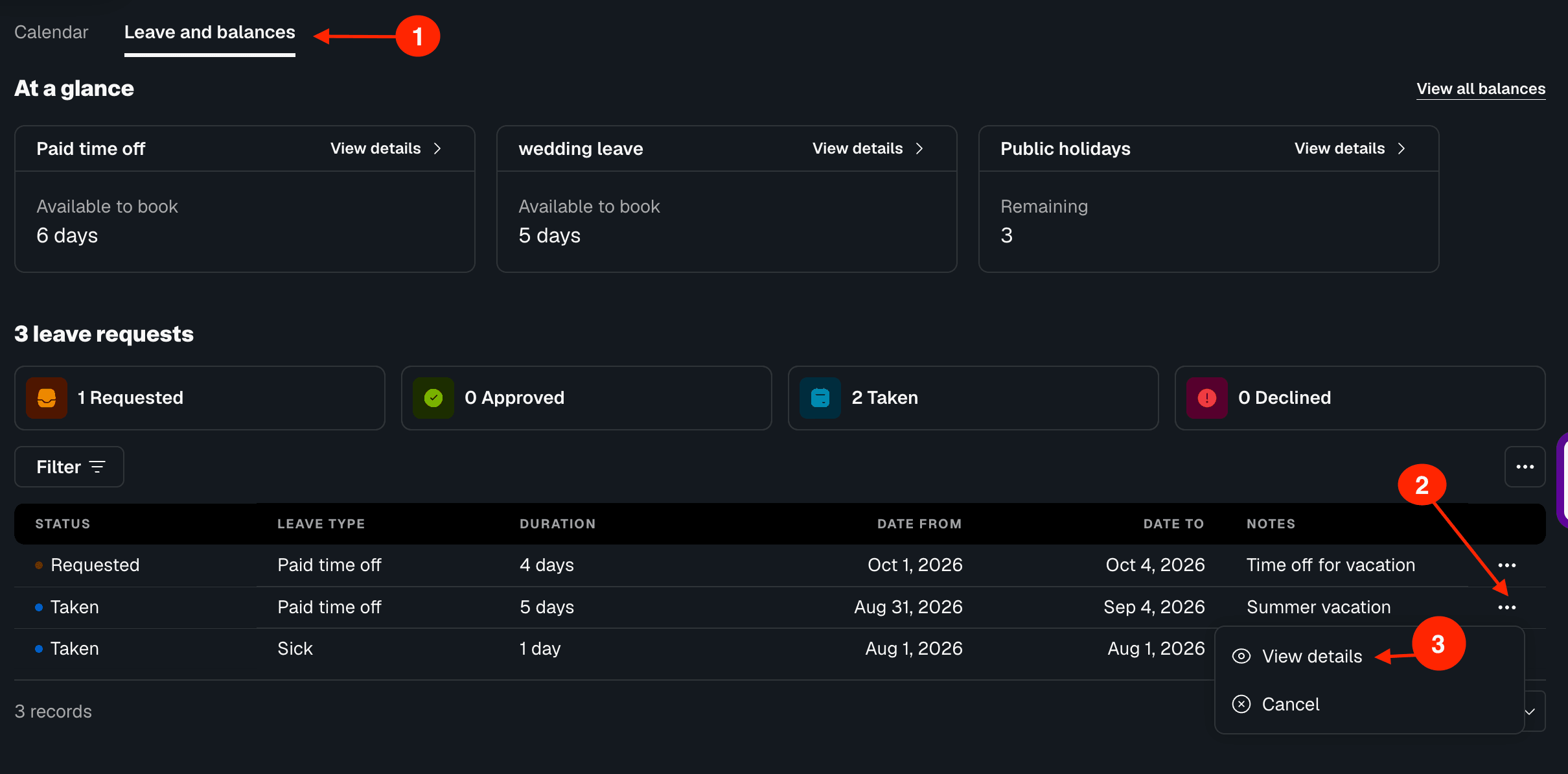Open View all balances link

click(1481, 89)
